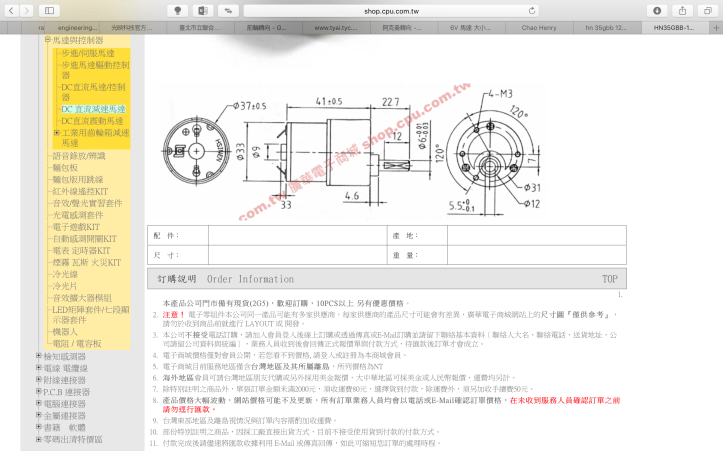Open the 機器人 category link
This screenshot has width=723, height=451.
[x=65, y=331]
